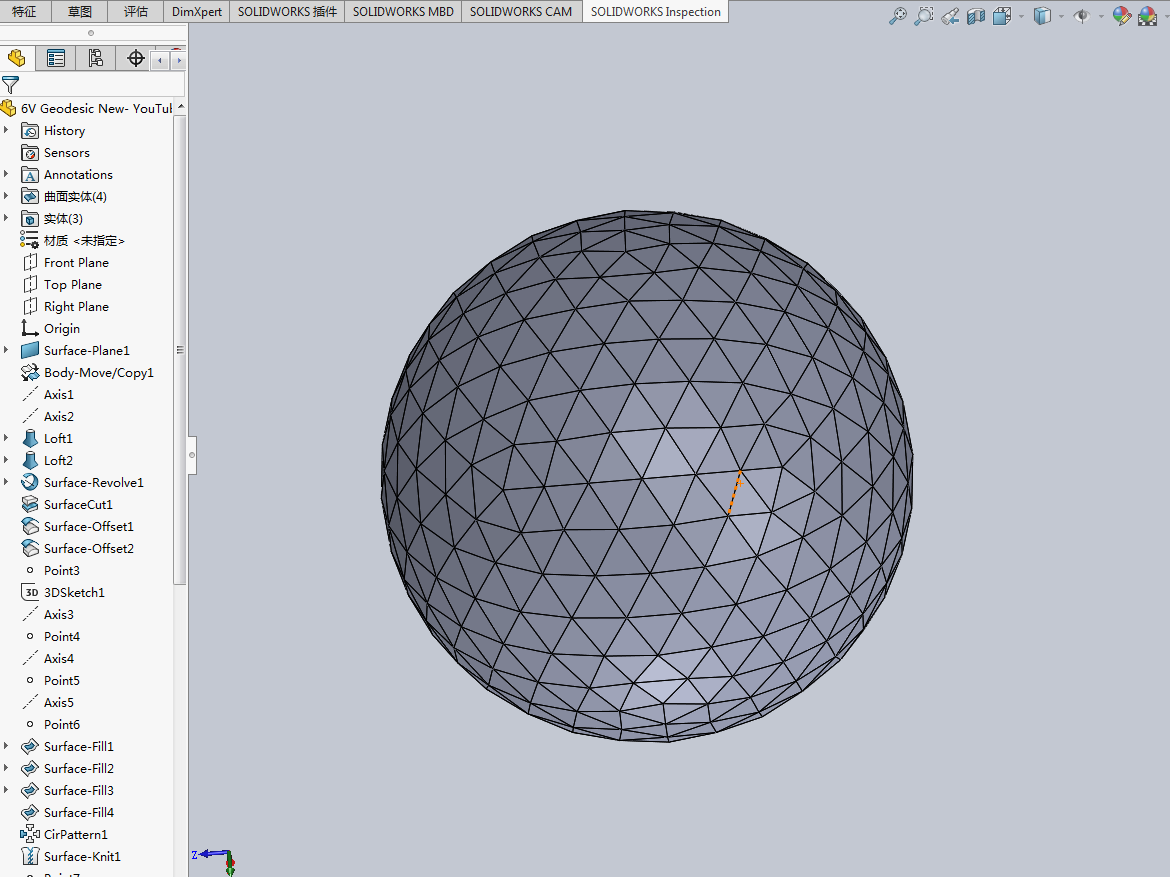Click the Edit Appearance color ball icon

click(1121, 16)
